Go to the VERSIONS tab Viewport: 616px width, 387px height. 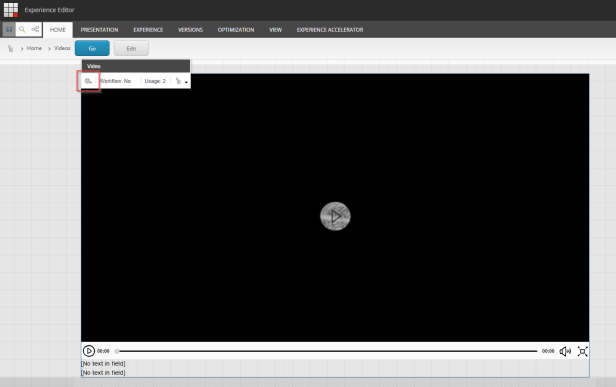pos(190,30)
